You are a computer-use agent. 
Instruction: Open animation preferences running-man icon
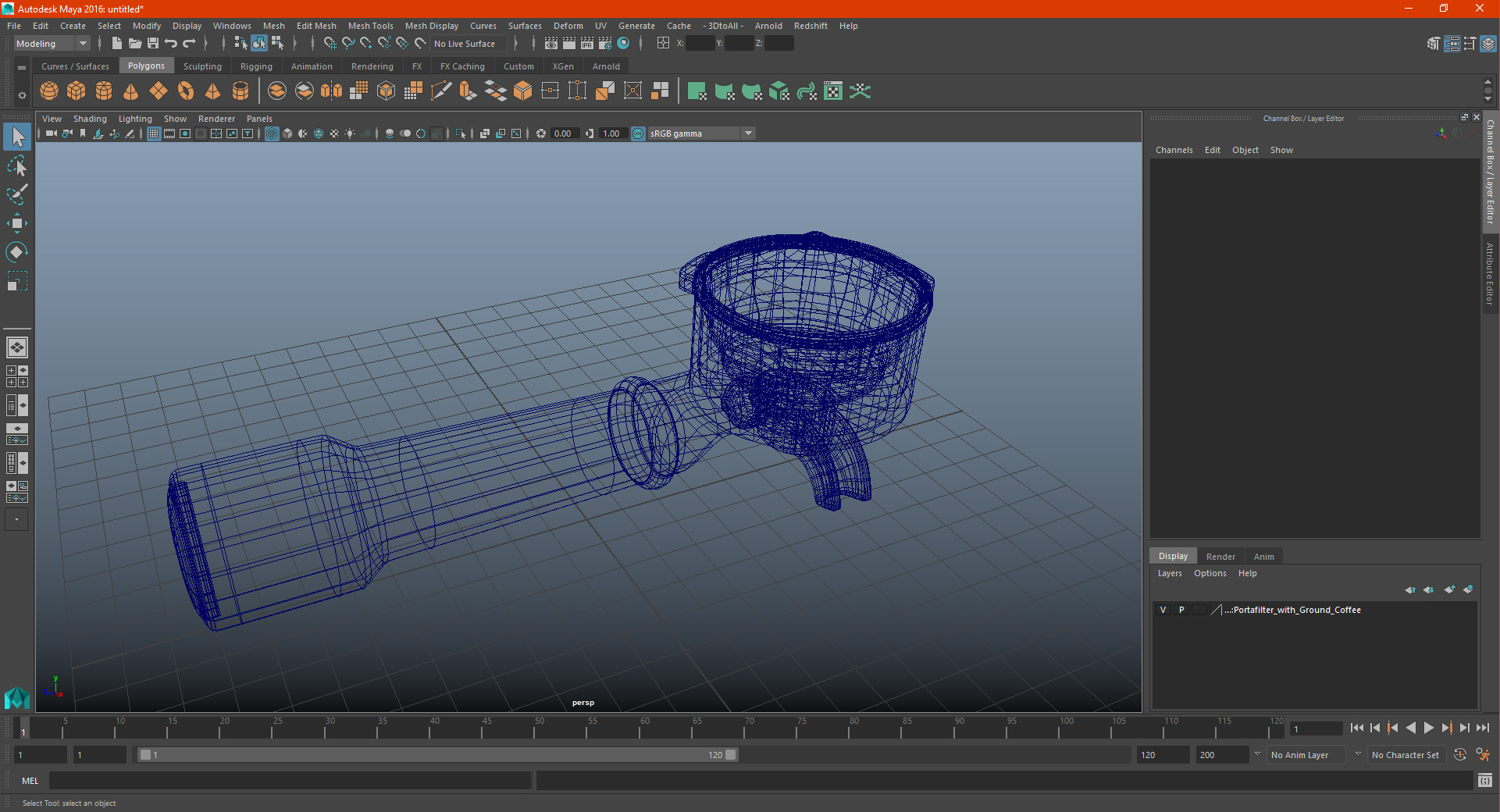(1483, 755)
